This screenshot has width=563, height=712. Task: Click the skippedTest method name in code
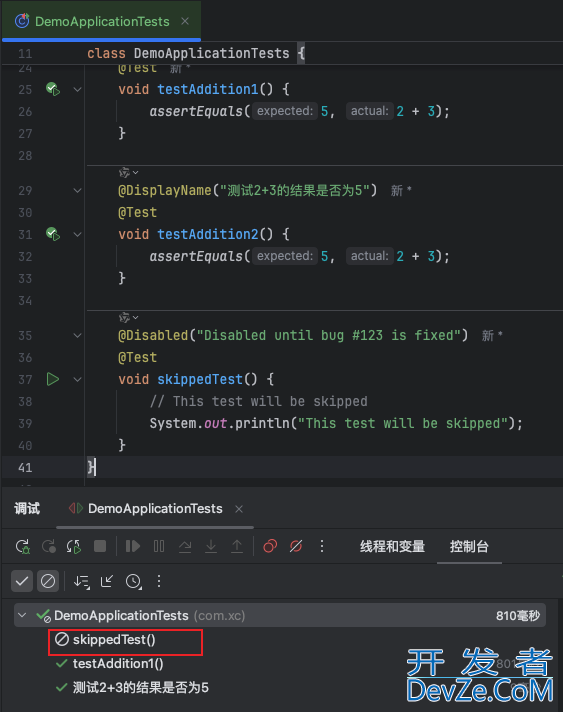click(200, 379)
